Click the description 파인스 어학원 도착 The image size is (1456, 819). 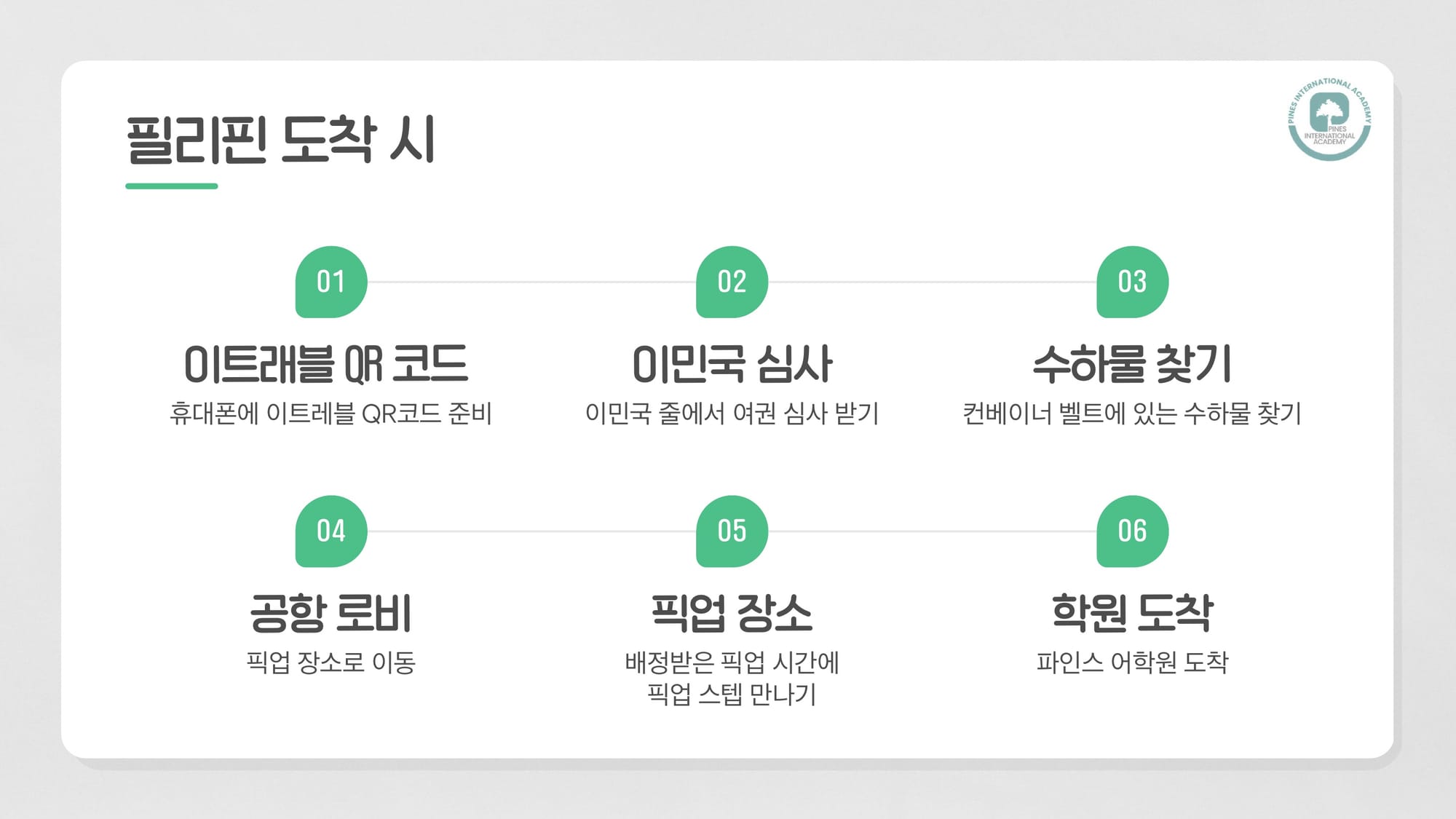click(x=1132, y=662)
